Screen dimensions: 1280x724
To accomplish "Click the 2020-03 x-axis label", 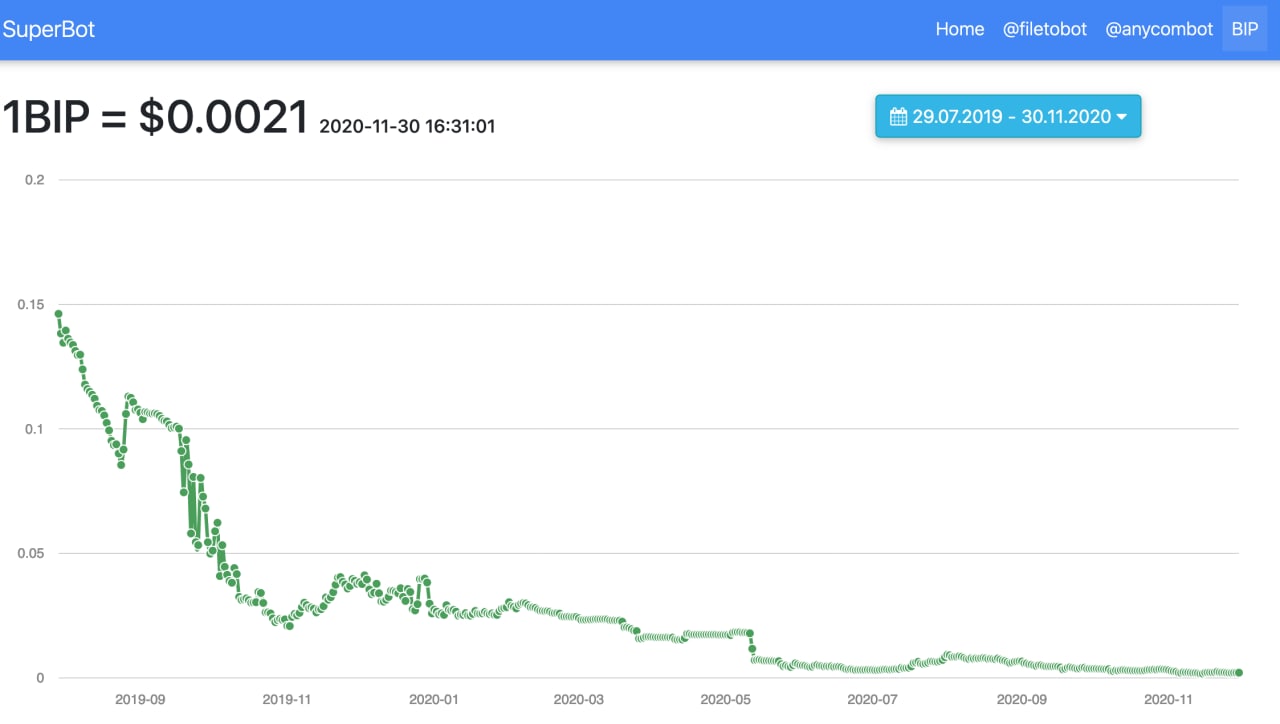I will [579, 699].
